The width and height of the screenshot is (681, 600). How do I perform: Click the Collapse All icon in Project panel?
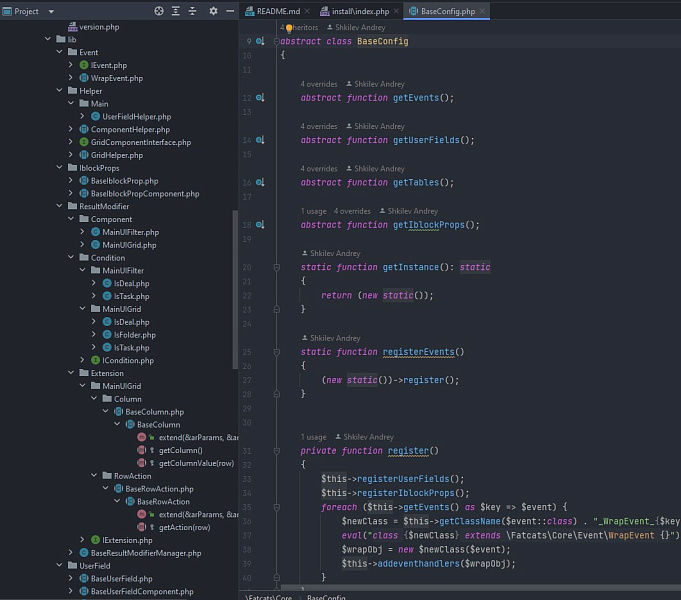coord(193,11)
